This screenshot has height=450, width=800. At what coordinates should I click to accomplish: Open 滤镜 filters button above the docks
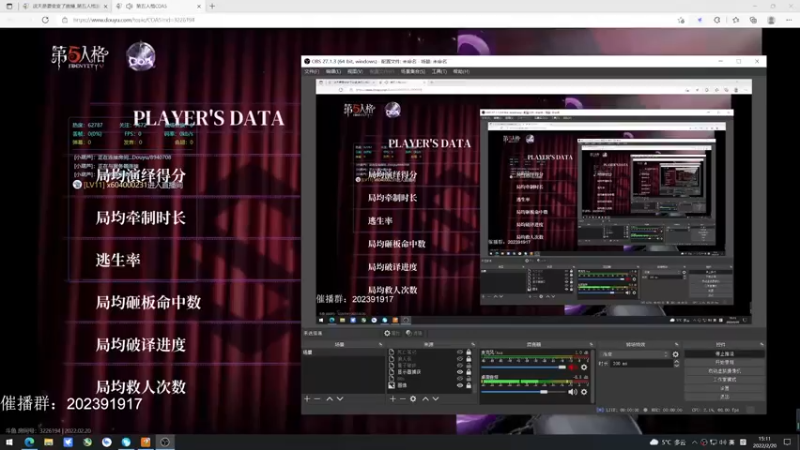pos(414,333)
